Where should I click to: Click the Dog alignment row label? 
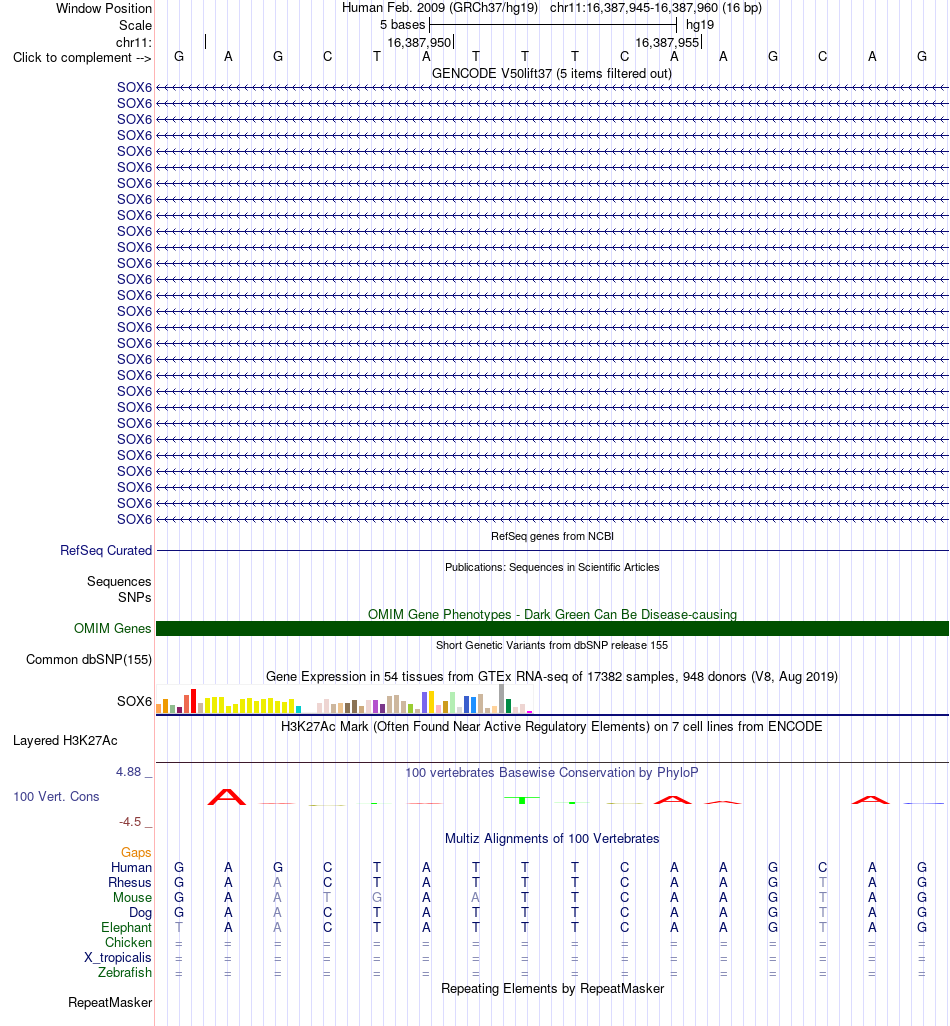tap(140, 913)
